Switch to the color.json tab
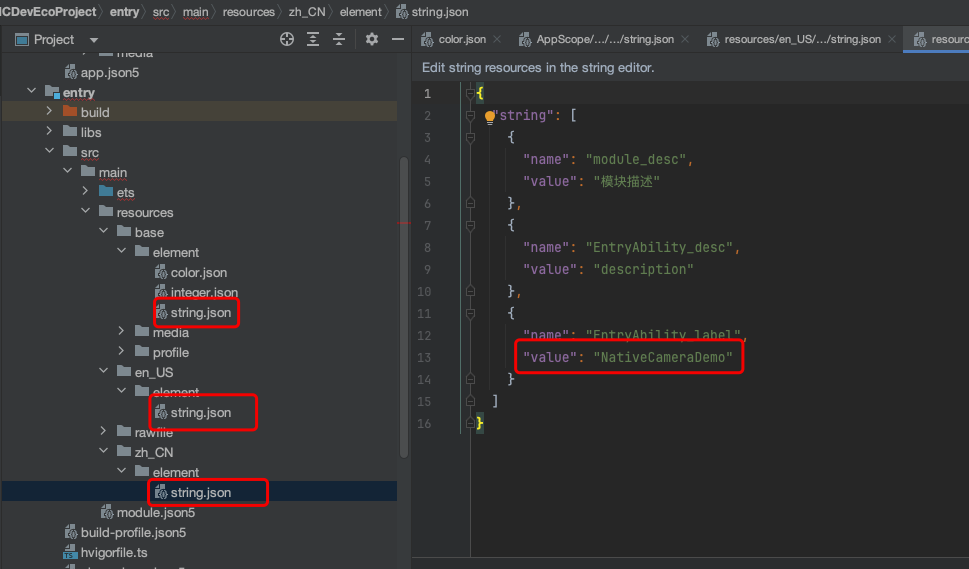This screenshot has height=569, width=969. click(x=462, y=40)
